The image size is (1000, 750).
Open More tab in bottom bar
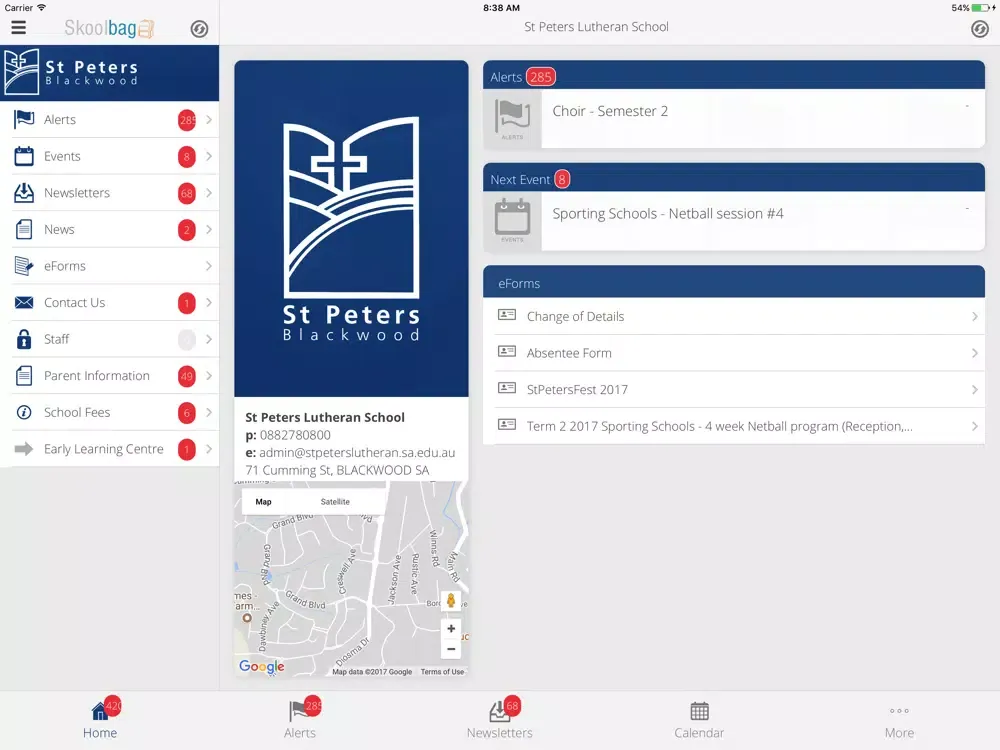point(899,719)
